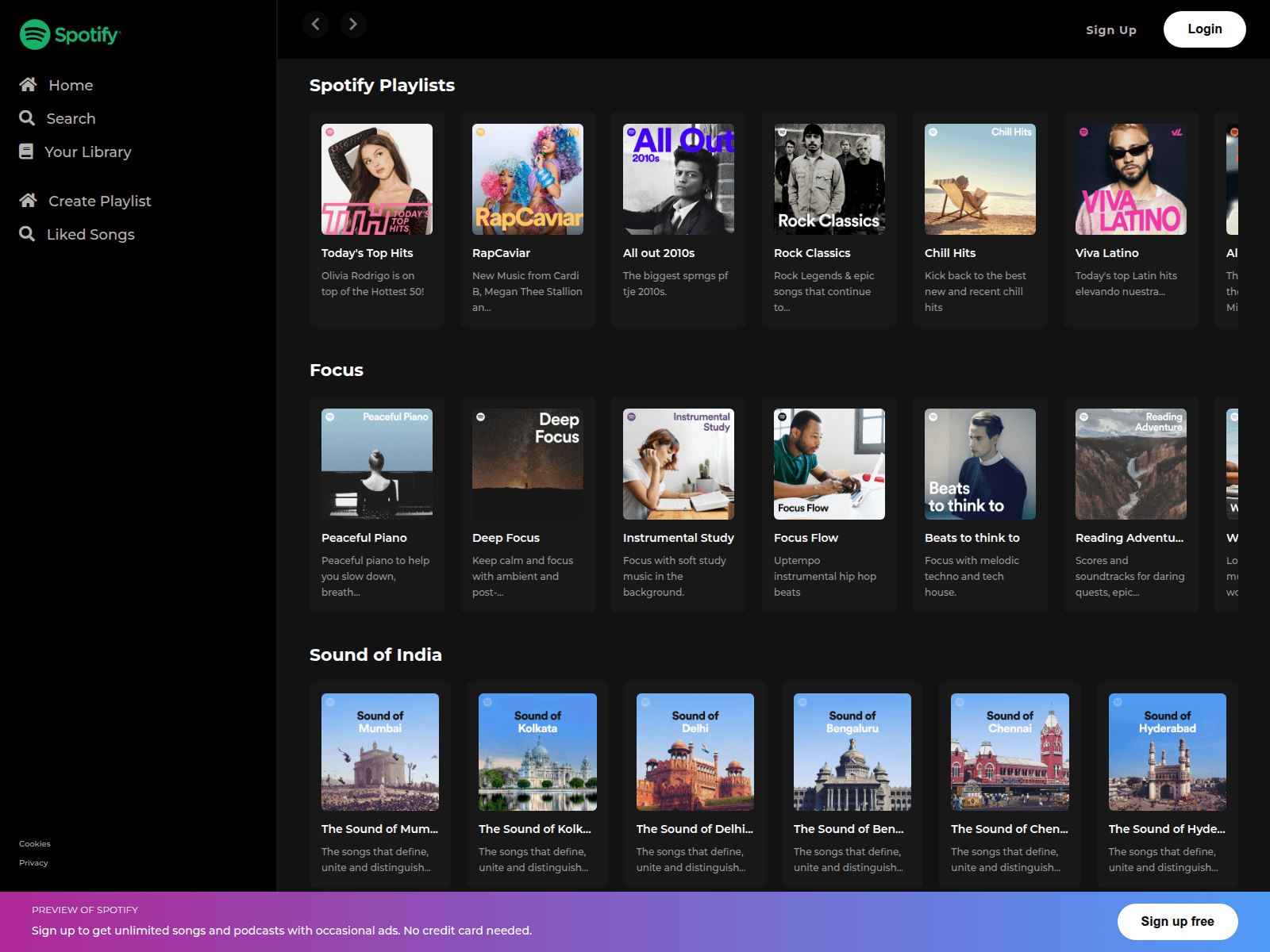
Task: Click the Liked Songs icon
Action: [27, 234]
